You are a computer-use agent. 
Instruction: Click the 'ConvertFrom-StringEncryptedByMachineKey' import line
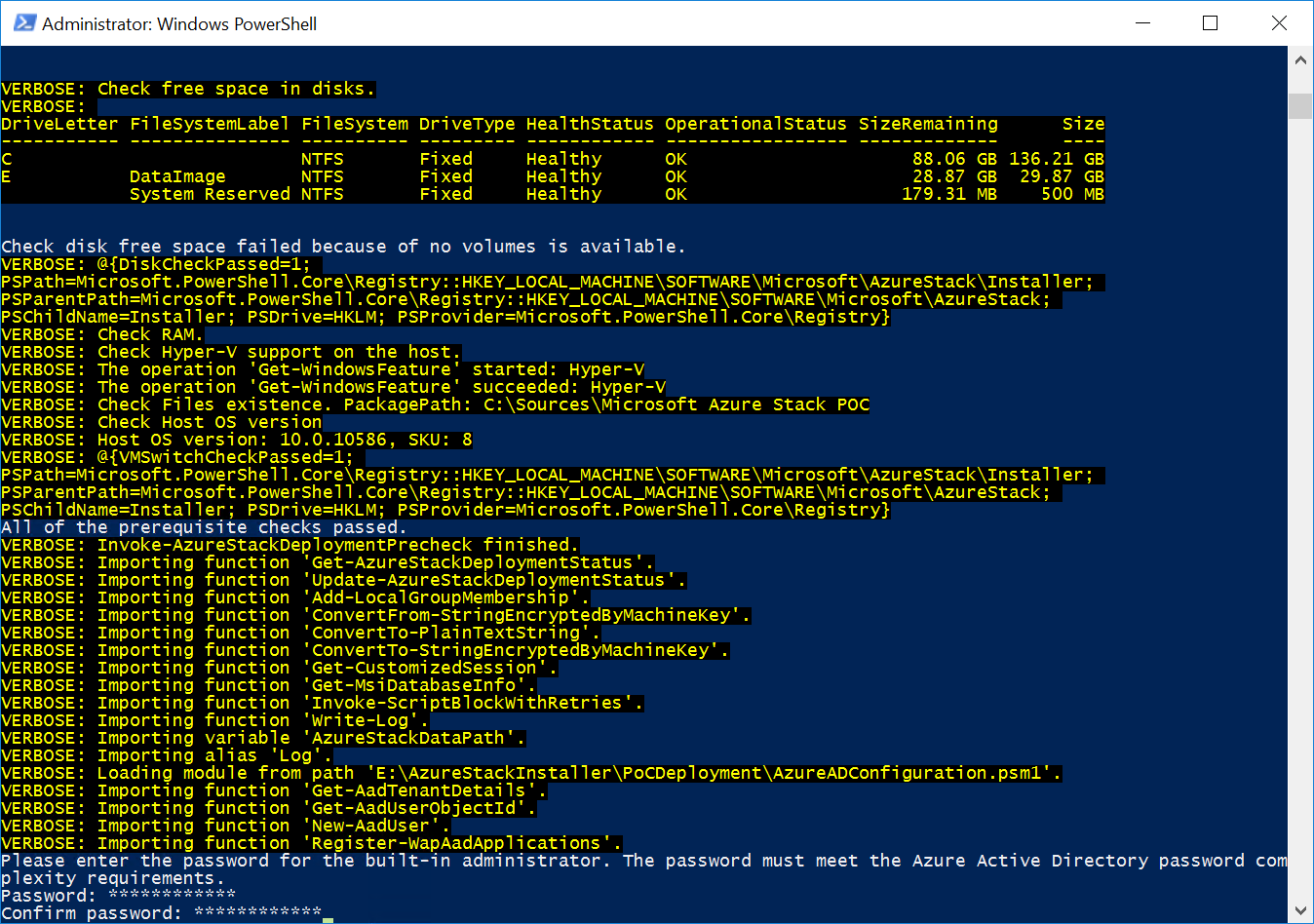pyautogui.click(x=376, y=615)
